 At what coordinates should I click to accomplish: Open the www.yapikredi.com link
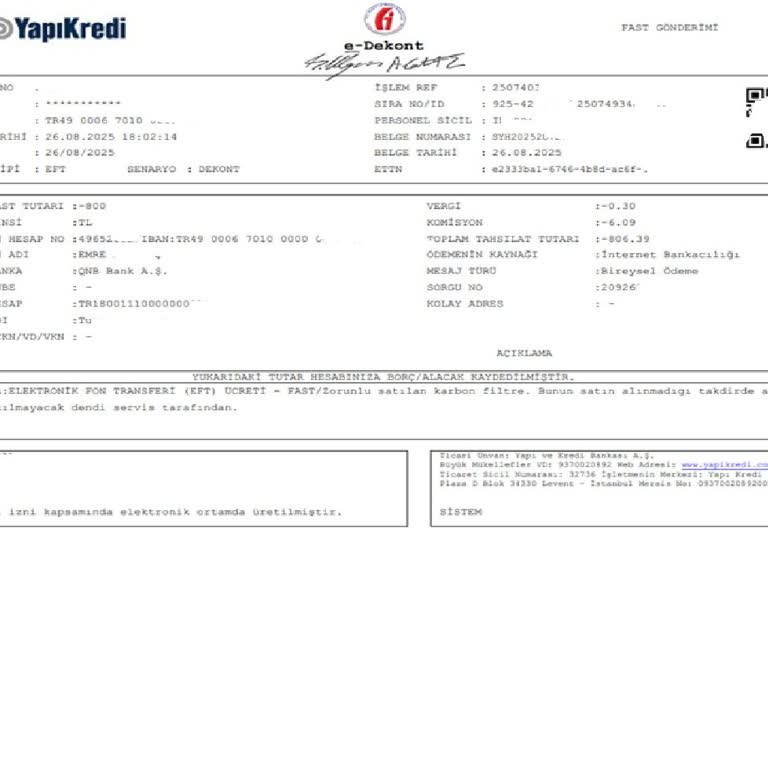click(724, 464)
